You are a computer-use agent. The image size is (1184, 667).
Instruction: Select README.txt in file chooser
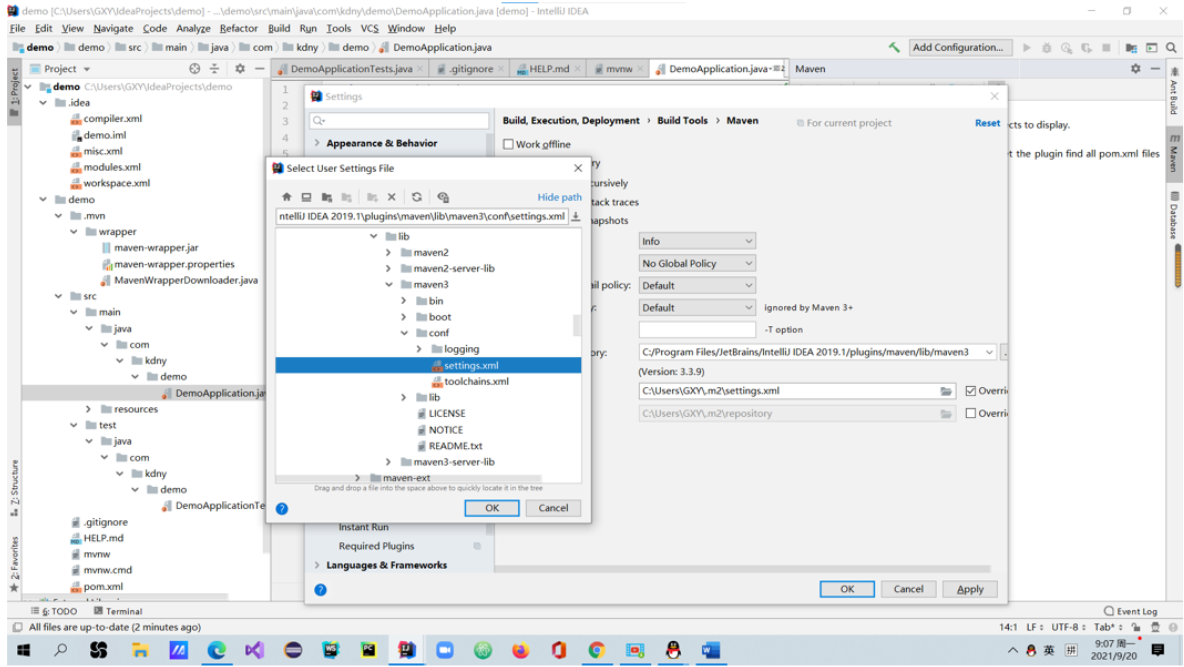[455, 446]
